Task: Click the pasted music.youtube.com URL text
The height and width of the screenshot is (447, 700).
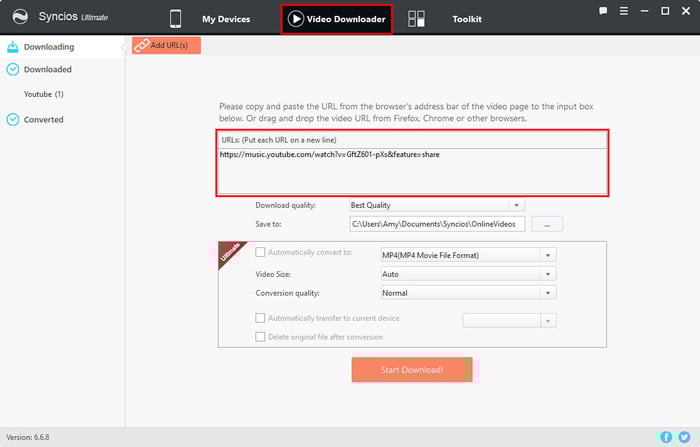Action: 329,155
